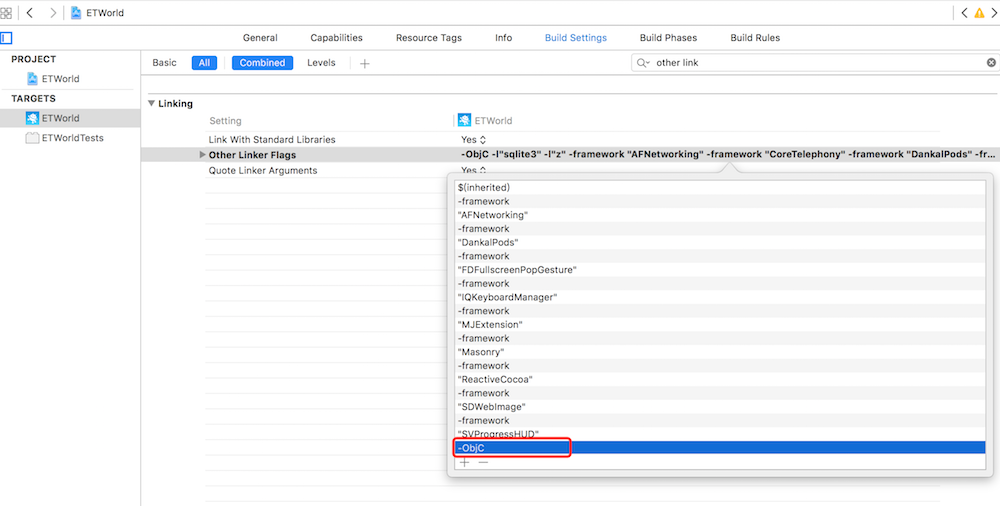This screenshot has width=1000, height=506.
Task: Expand the Other Linker Flags row
Action: coord(202,154)
